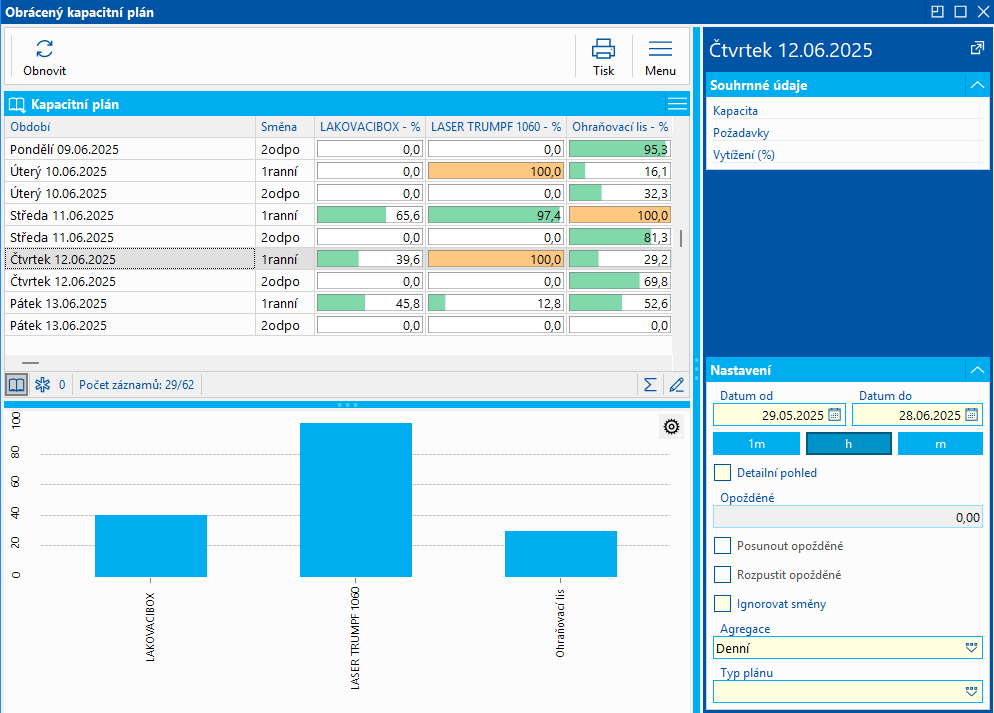Click the h period button
This screenshot has height=713, width=994.
pos(848,444)
